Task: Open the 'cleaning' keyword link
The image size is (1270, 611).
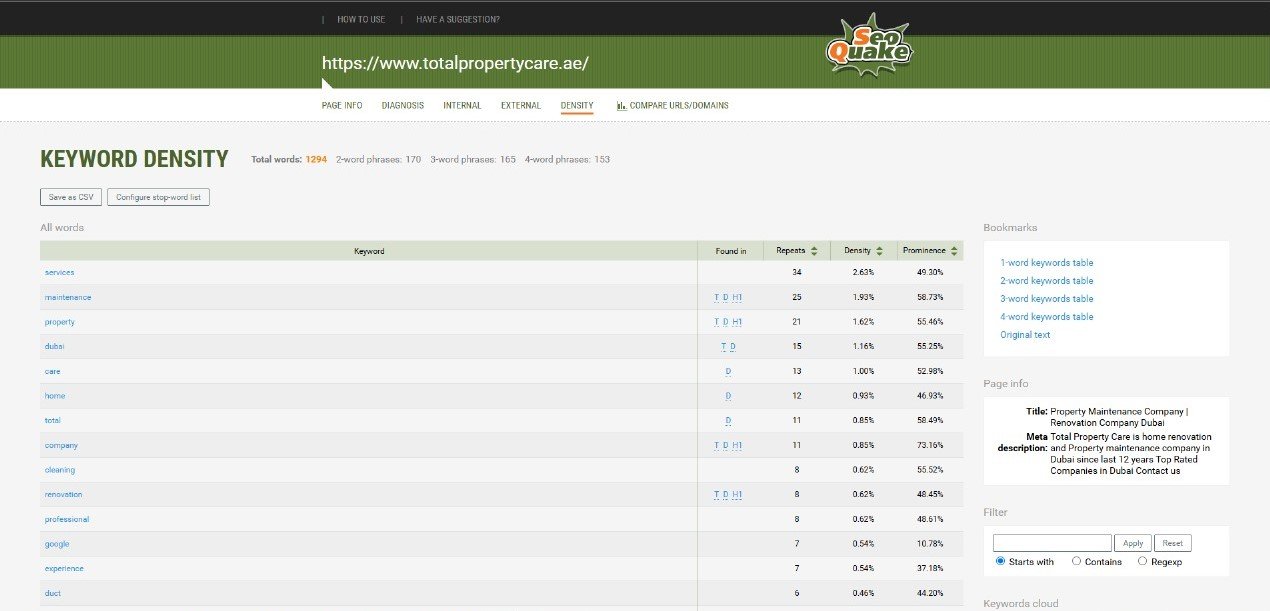Action: pyautogui.click(x=60, y=470)
